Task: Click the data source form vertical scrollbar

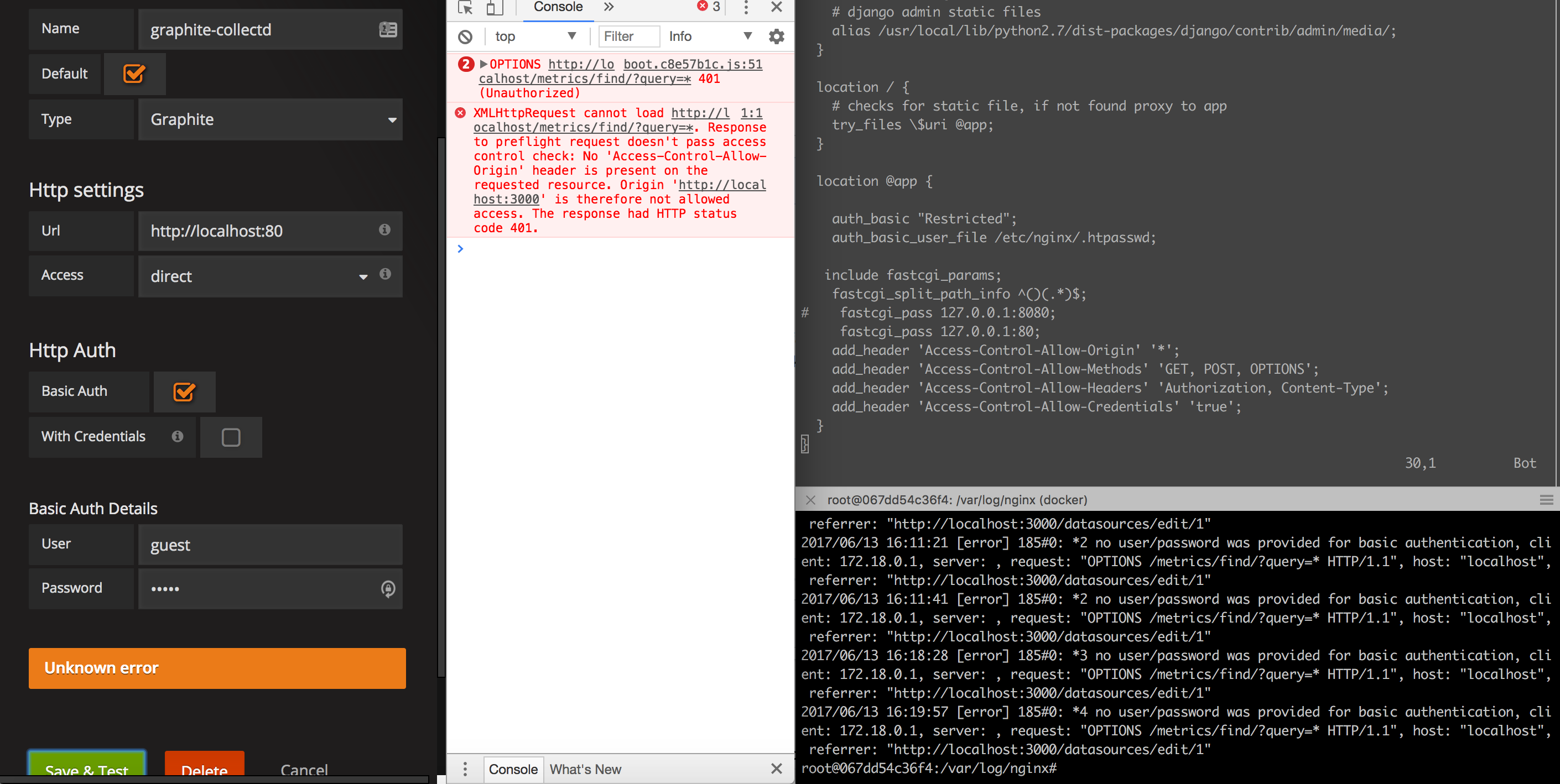Action: coord(441,406)
